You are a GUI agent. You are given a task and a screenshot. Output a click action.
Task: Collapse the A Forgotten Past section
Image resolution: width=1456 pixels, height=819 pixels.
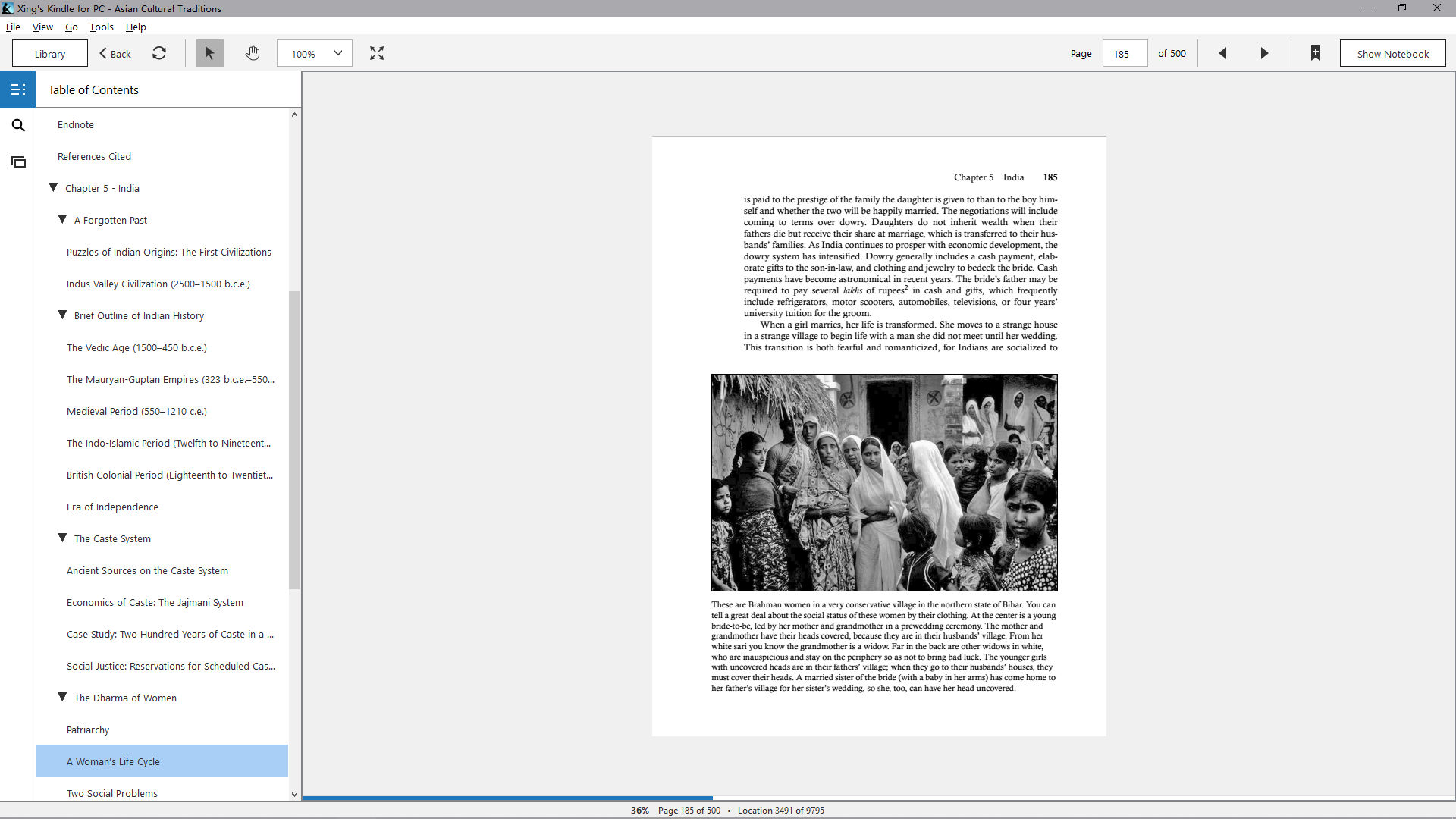point(62,219)
